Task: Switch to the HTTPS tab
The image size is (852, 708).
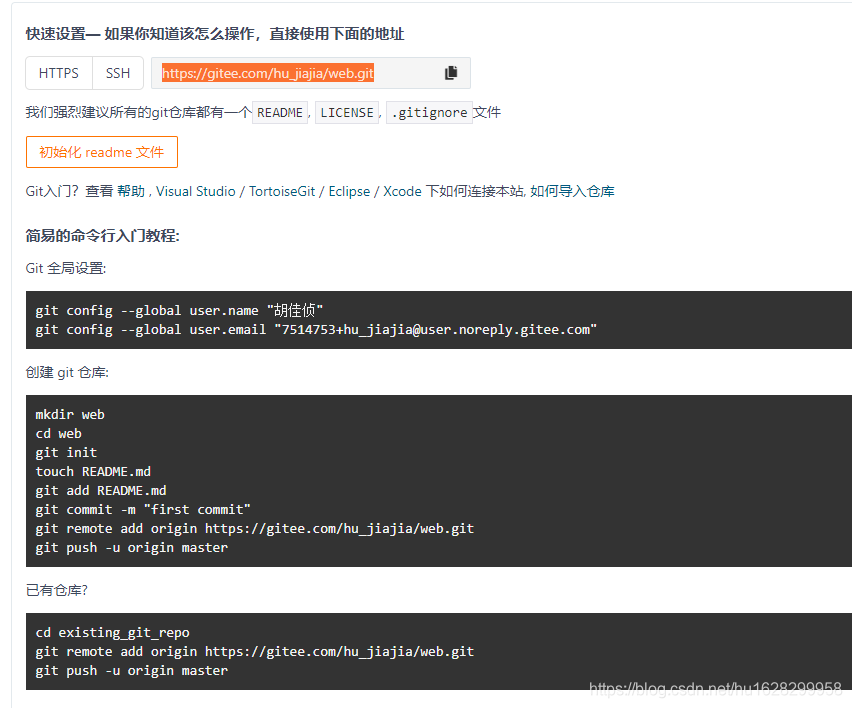Action: (58, 72)
